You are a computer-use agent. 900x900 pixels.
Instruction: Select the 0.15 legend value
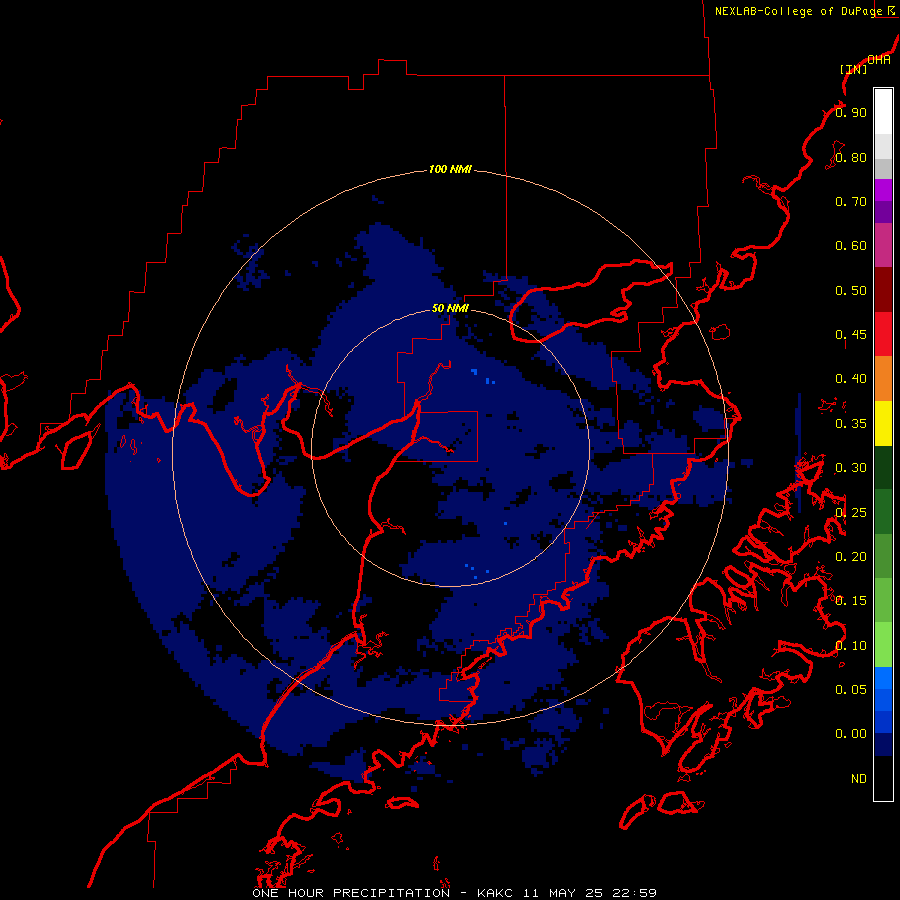(x=851, y=601)
